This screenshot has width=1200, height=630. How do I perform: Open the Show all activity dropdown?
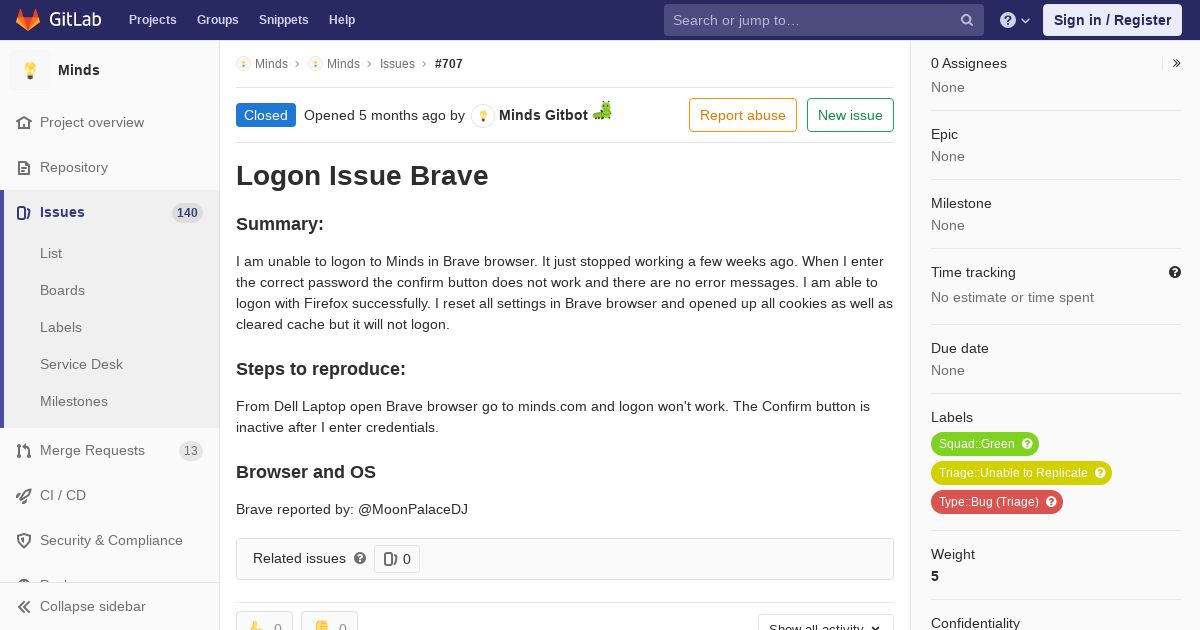pos(826,624)
